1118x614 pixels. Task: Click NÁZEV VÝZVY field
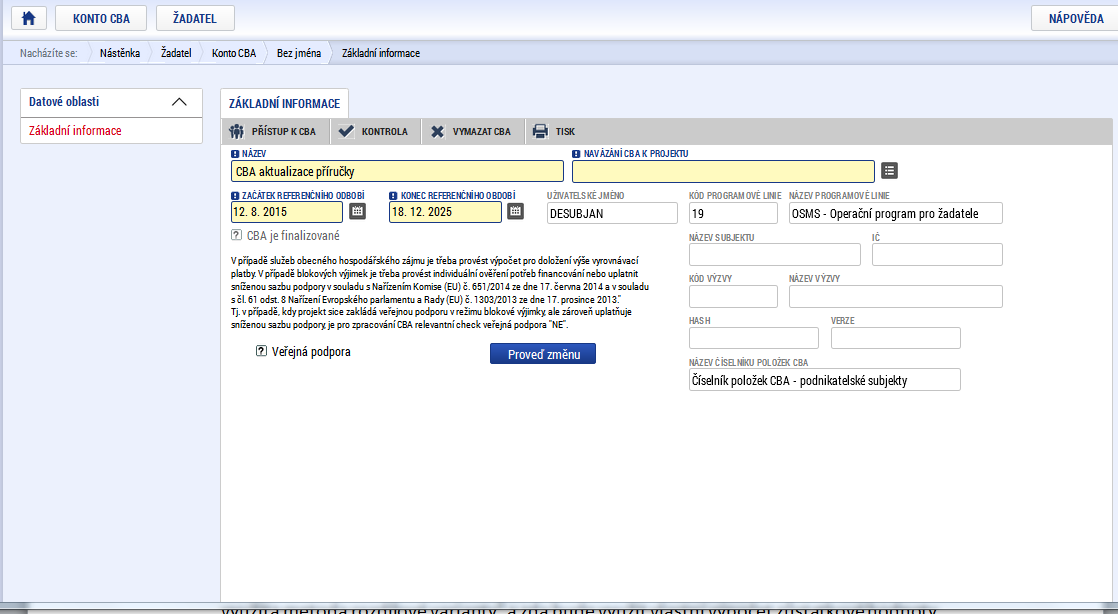click(896, 297)
